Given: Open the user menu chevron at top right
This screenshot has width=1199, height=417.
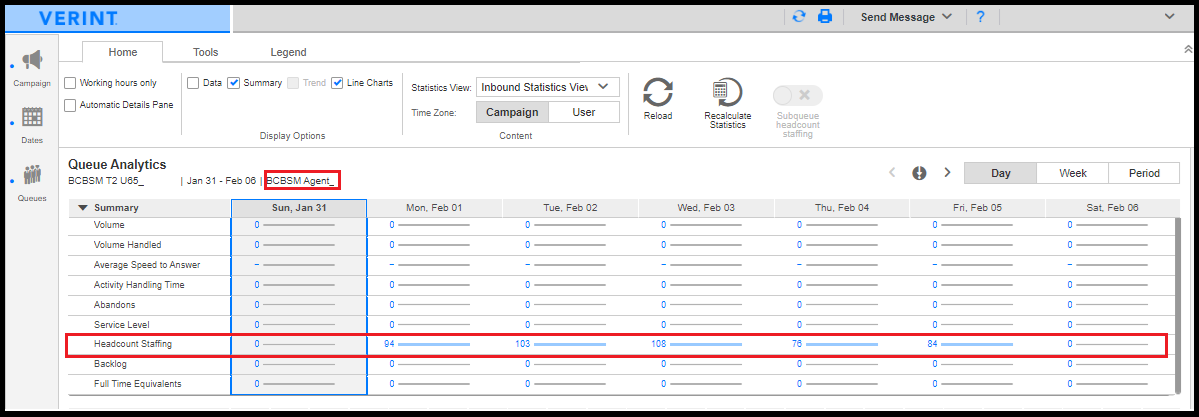Looking at the screenshot, I should click(x=1169, y=16).
